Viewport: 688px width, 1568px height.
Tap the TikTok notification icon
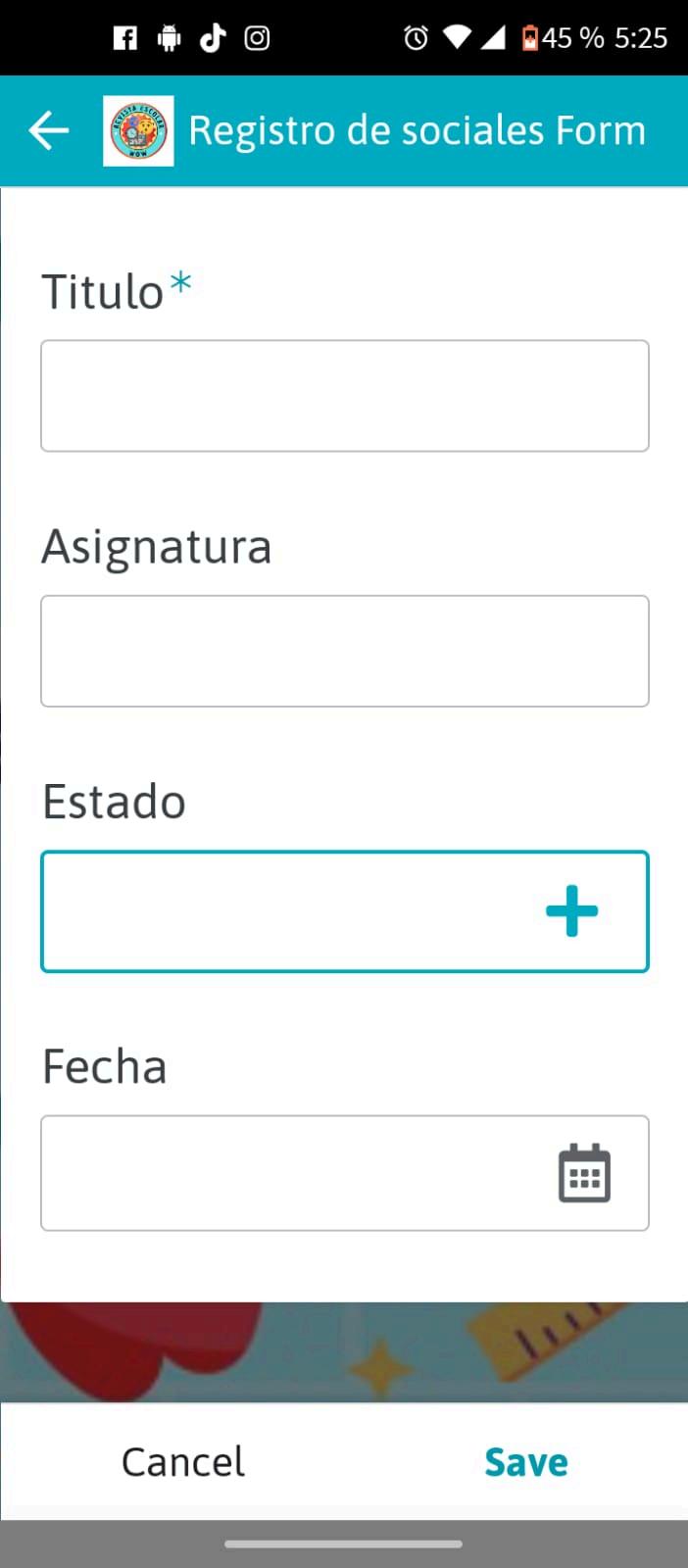pos(213,38)
